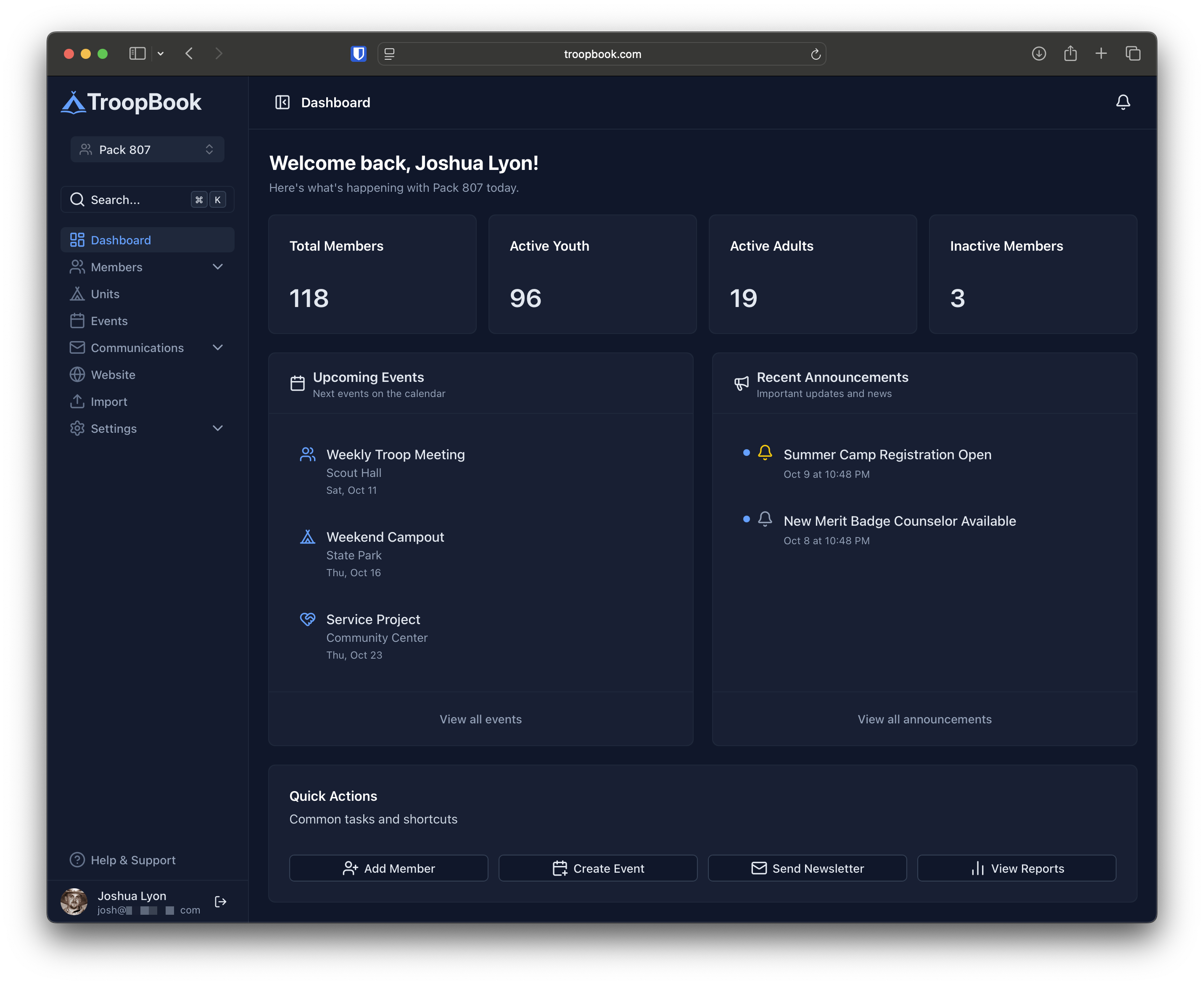Click the Send Newsletter button

click(x=807, y=868)
